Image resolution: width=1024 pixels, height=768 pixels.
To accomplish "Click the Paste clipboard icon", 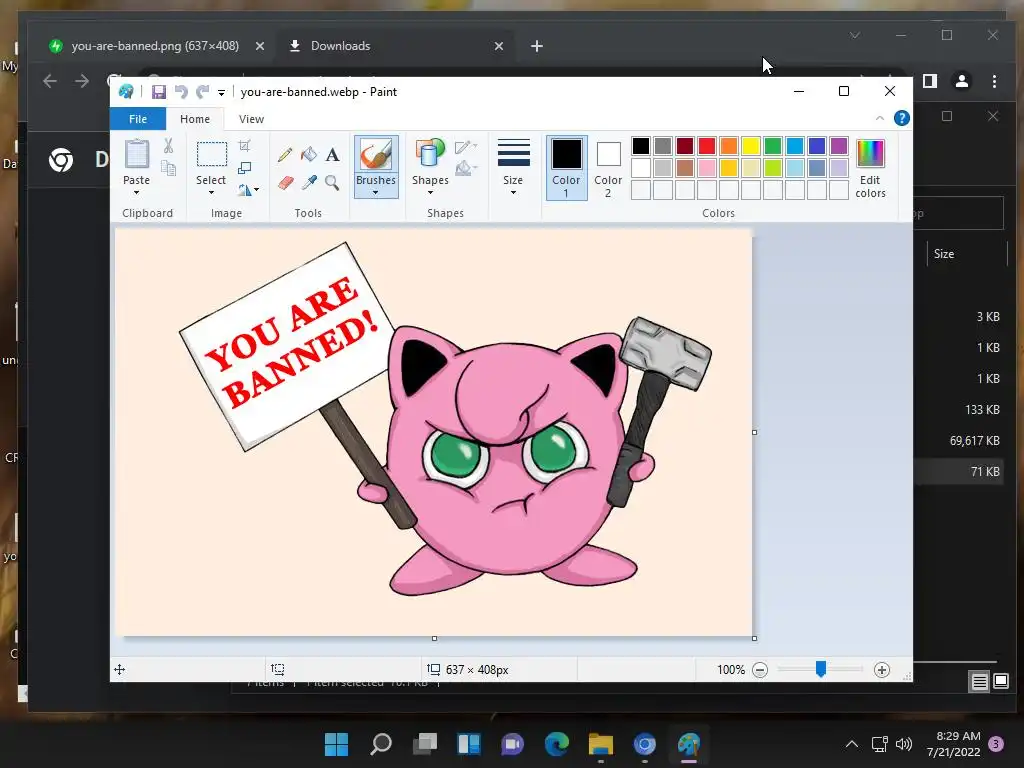I will [136, 155].
